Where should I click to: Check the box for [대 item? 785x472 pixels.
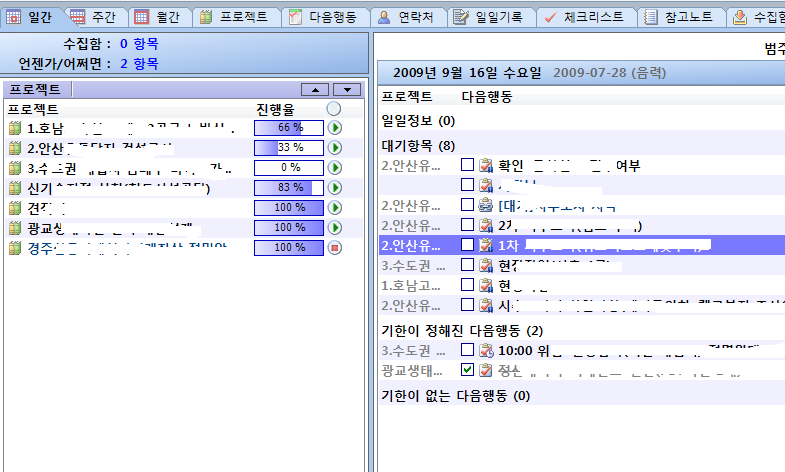click(x=467, y=205)
